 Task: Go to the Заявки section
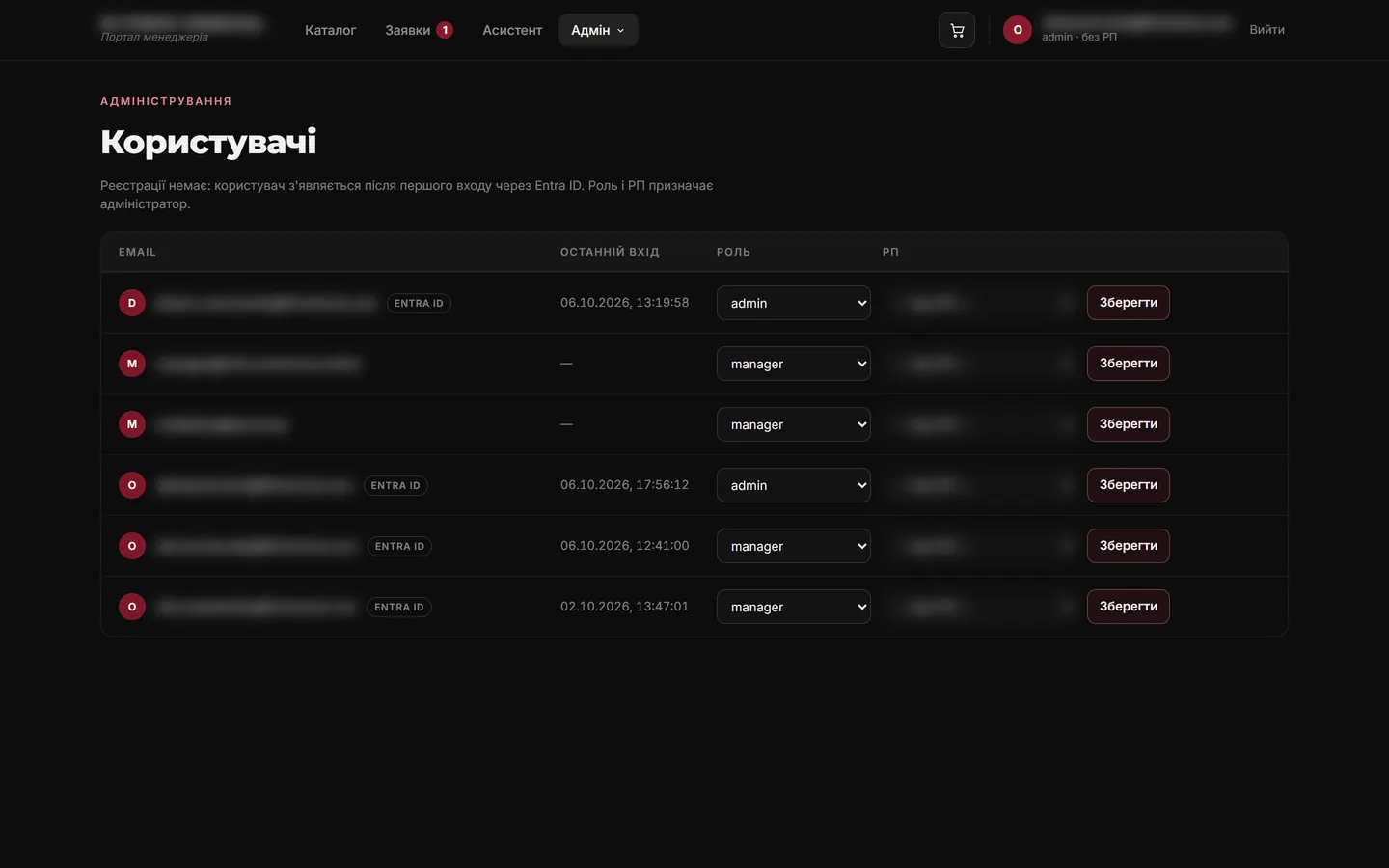pos(419,30)
